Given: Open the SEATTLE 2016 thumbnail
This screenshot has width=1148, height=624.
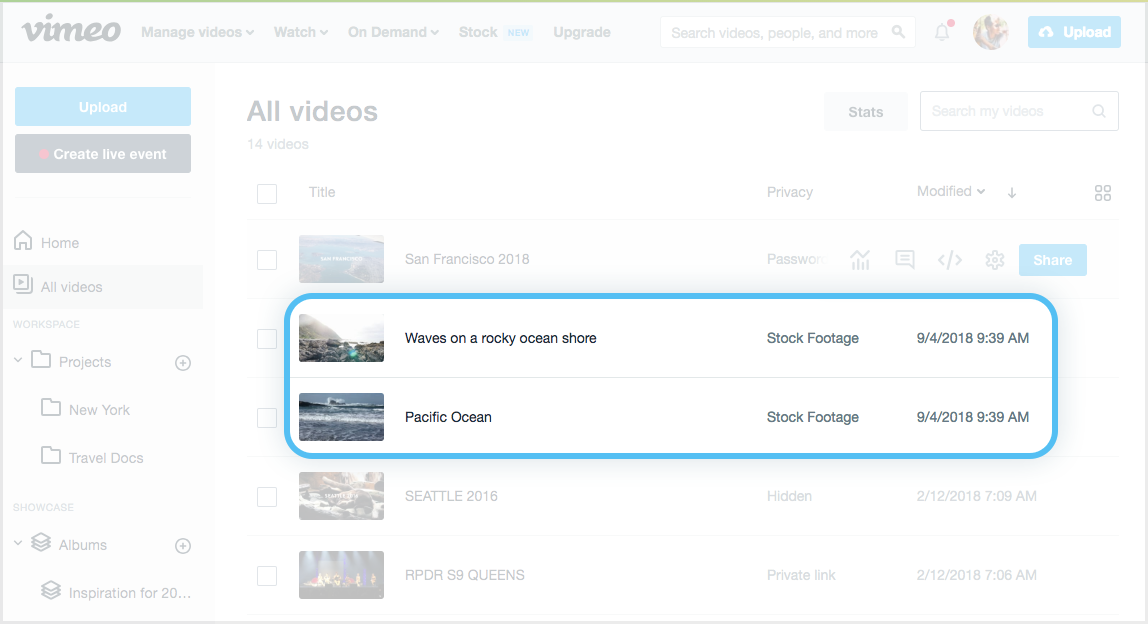Looking at the screenshot, I should pos(341,497).
